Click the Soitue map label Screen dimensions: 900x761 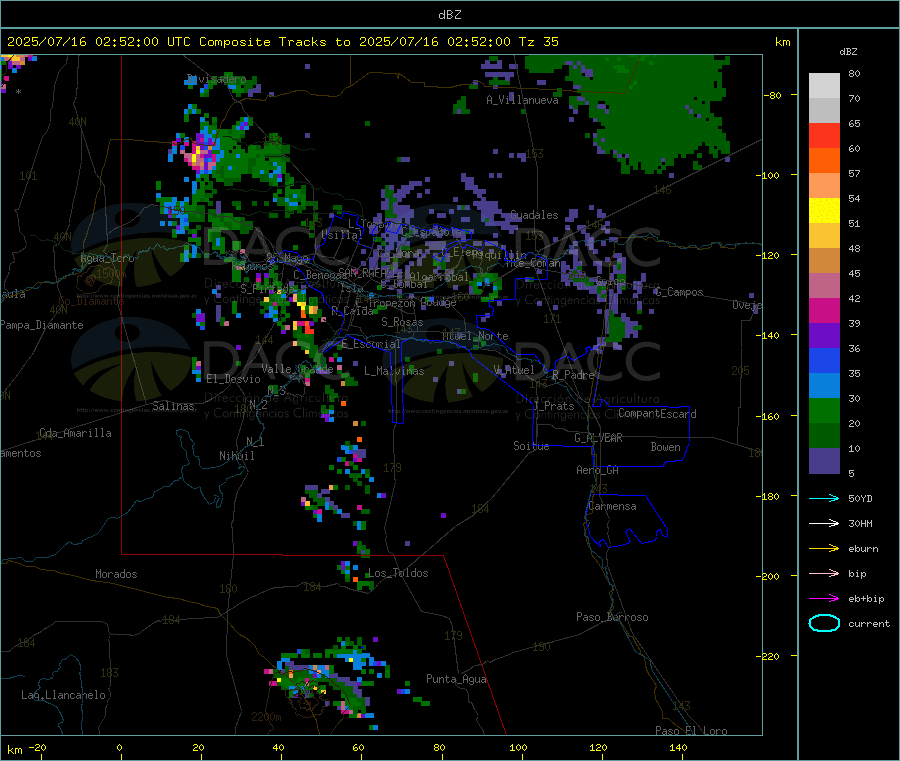click(x=531, y=446)
